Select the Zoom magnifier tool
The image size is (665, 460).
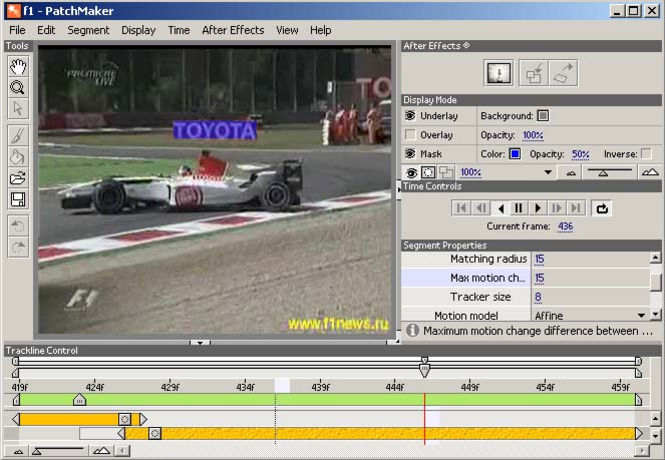(17, 87)
